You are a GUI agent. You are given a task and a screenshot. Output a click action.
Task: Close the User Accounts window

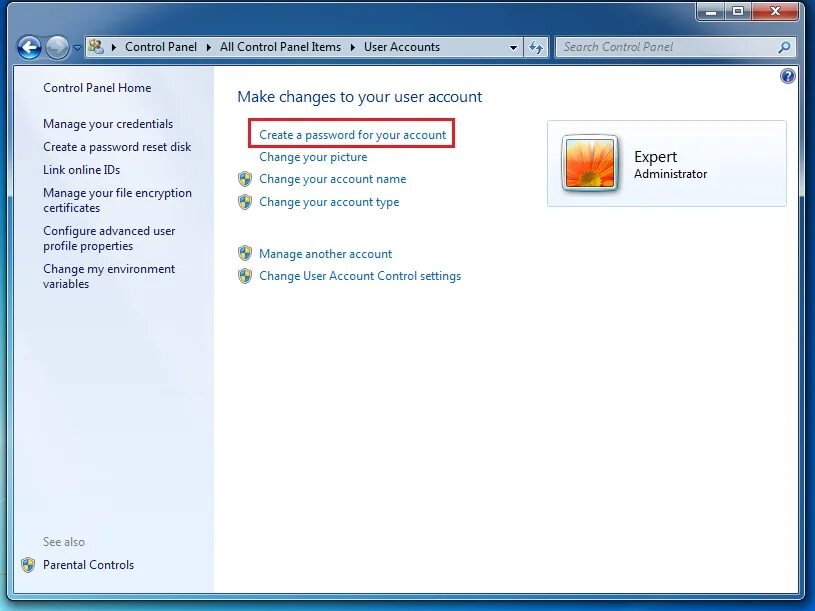tap(775, 11)
